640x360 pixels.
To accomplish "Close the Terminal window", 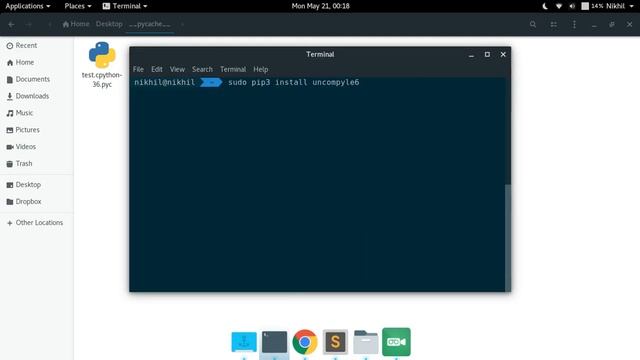I will 503,54.
